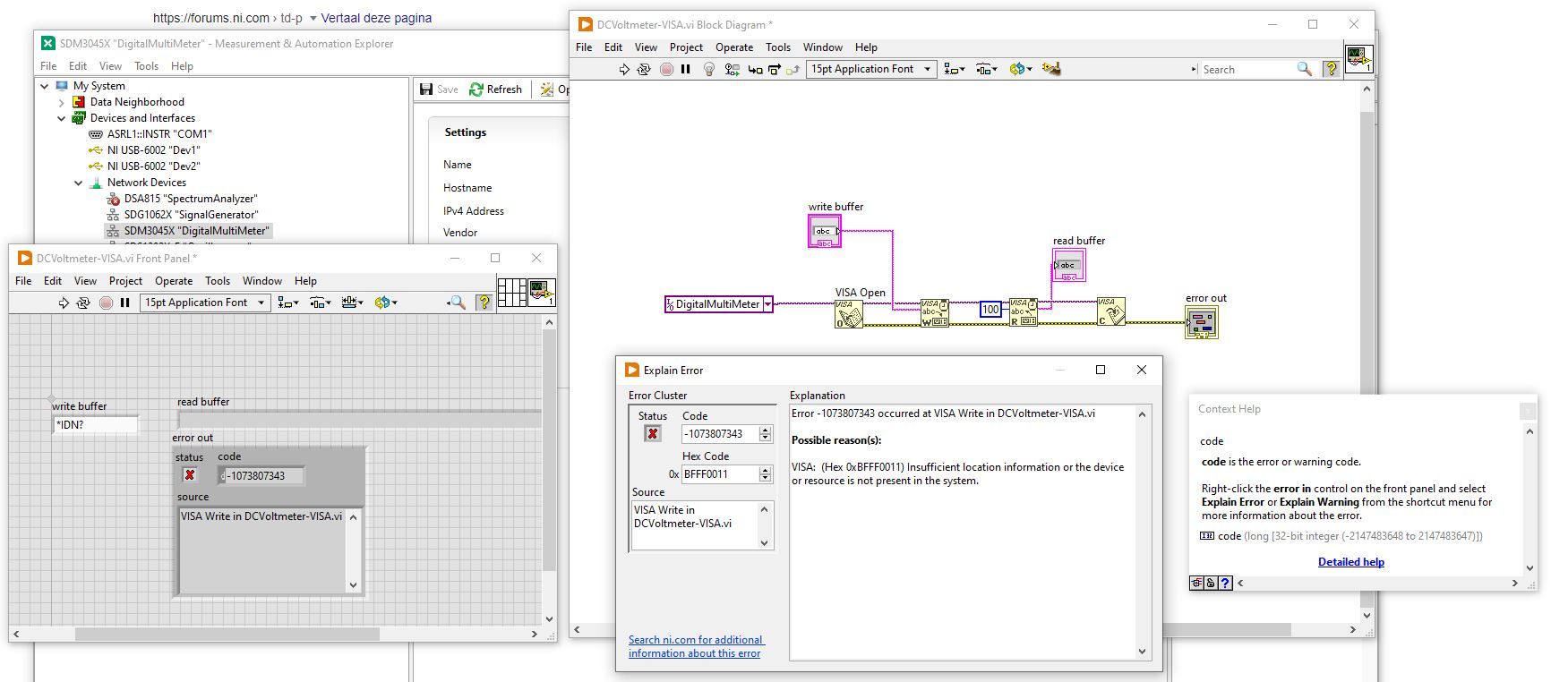1568x682 pixels.
Task: Open Tools menu in Block Diagram window
Action: pos(778,47)
